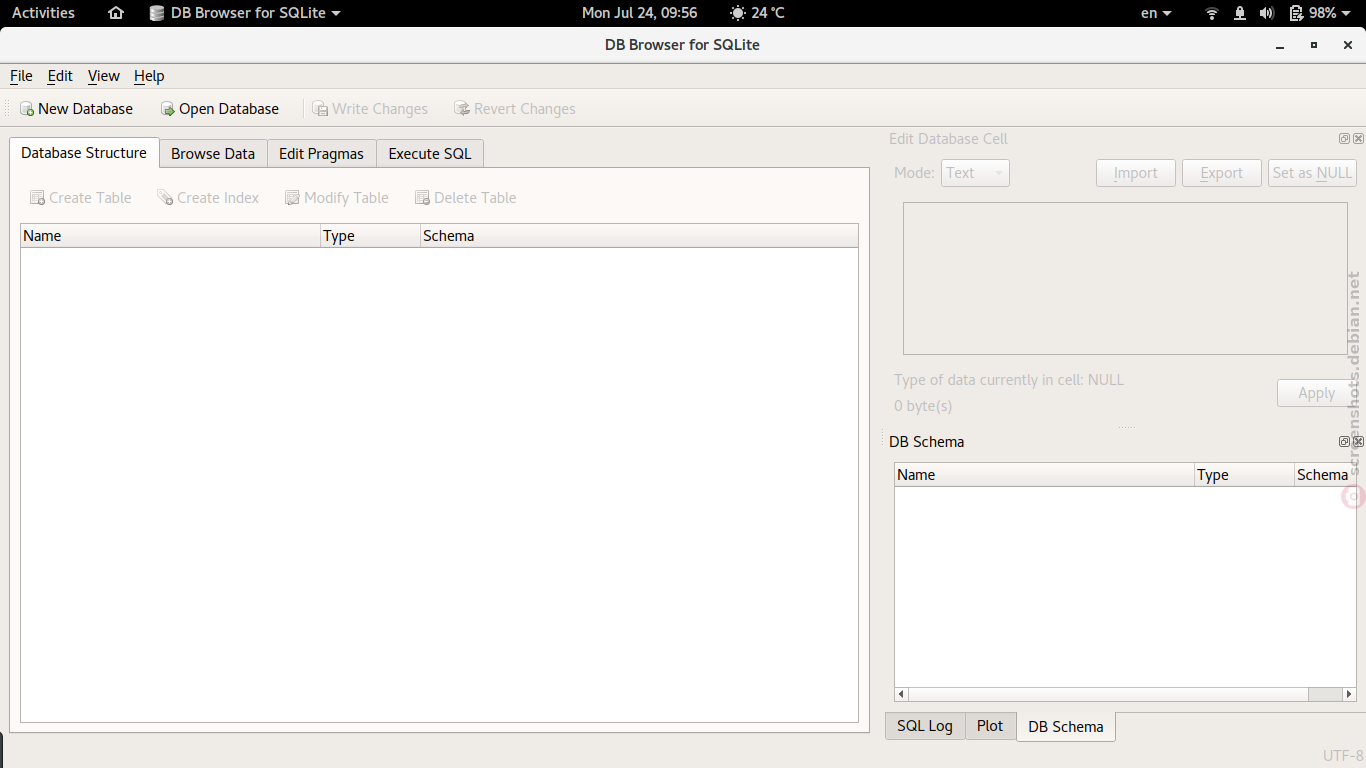Maximize the DB Browser window
1366x768 pixels.
pos(1314,45)
